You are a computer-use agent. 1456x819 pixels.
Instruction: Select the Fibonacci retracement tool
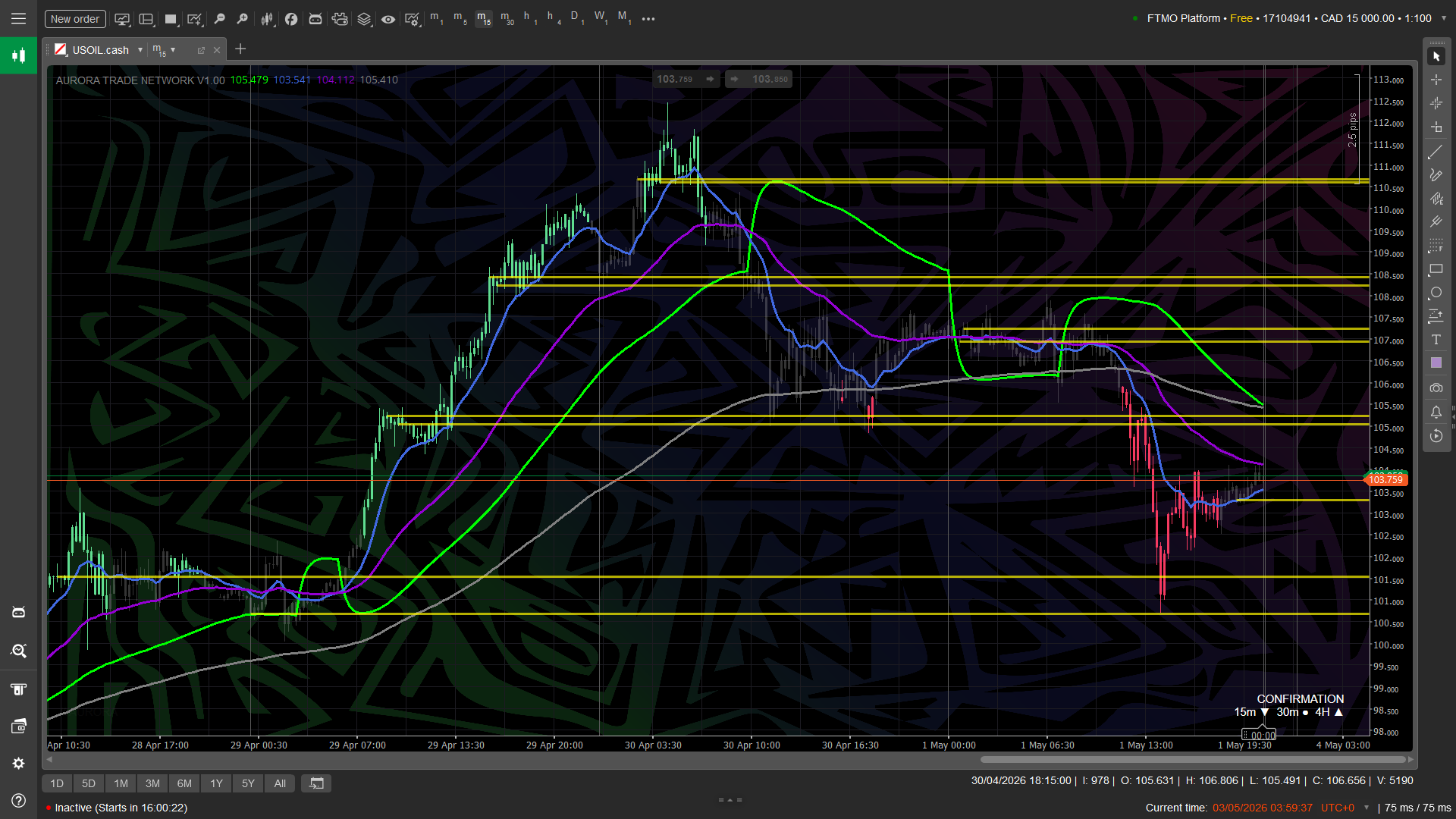(x=1436, y=246)
